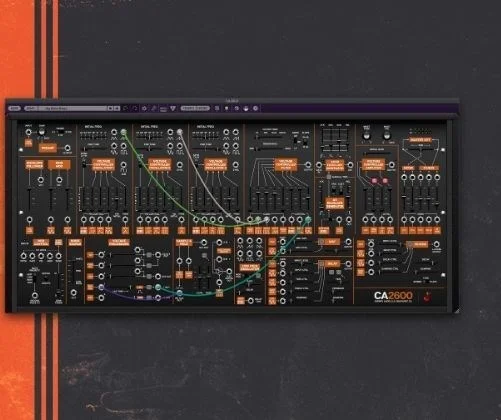Click the Preamplifier input jack

click(29, 132)
